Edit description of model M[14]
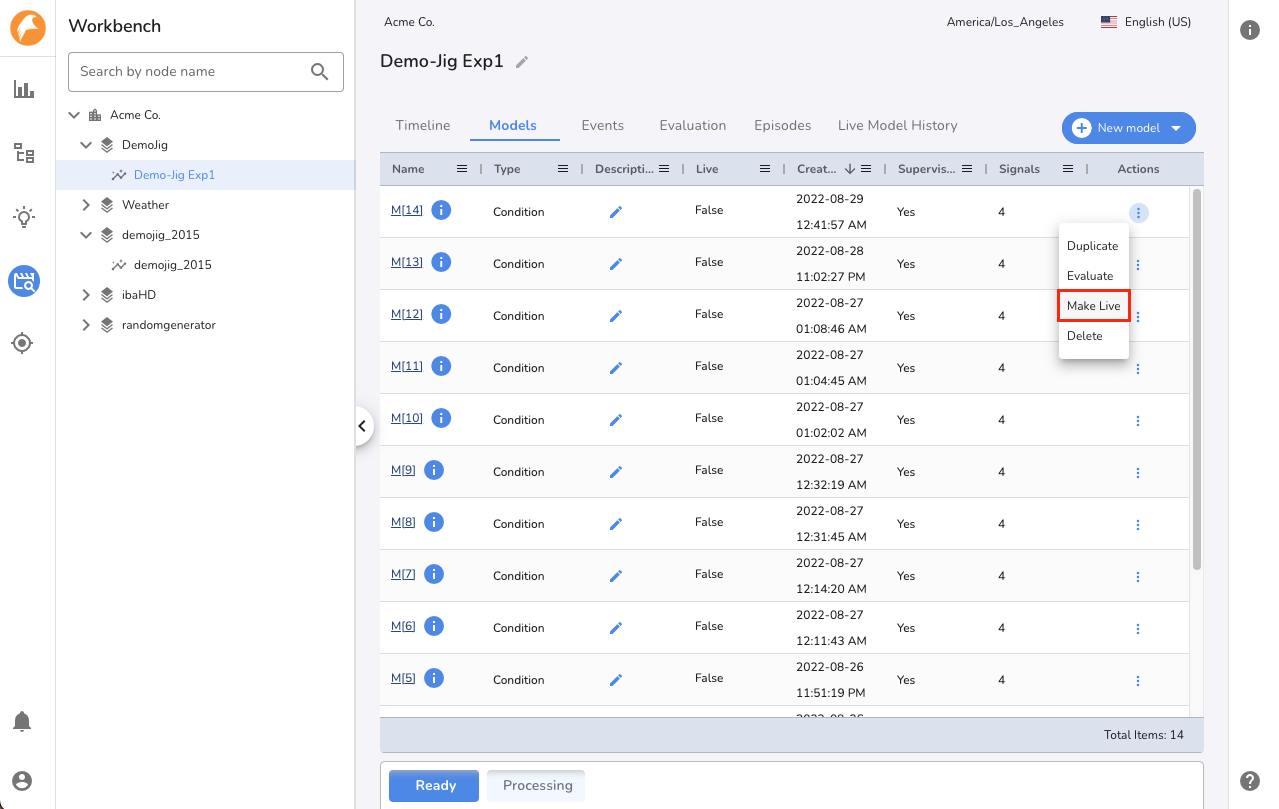The height and width of the screenshot is (809, 1279). [616, 212]
